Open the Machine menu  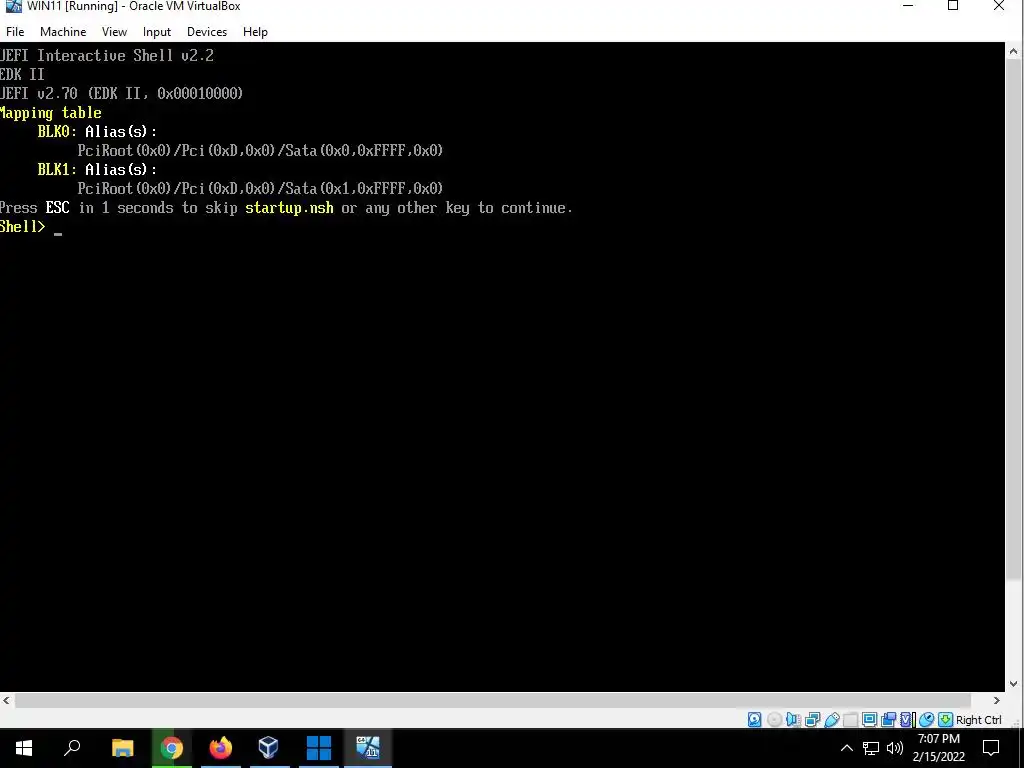(x=63, y=31)
